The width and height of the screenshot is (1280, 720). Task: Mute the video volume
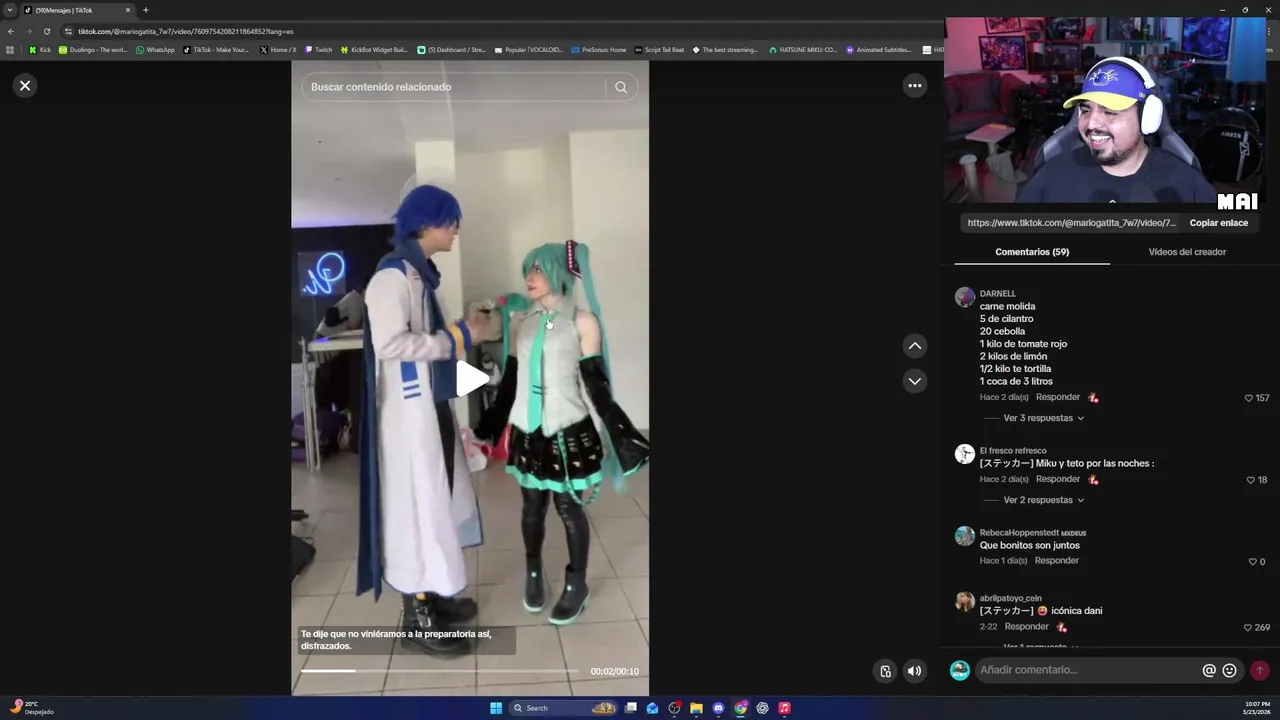pyautogui.click(x=914, y=671)
